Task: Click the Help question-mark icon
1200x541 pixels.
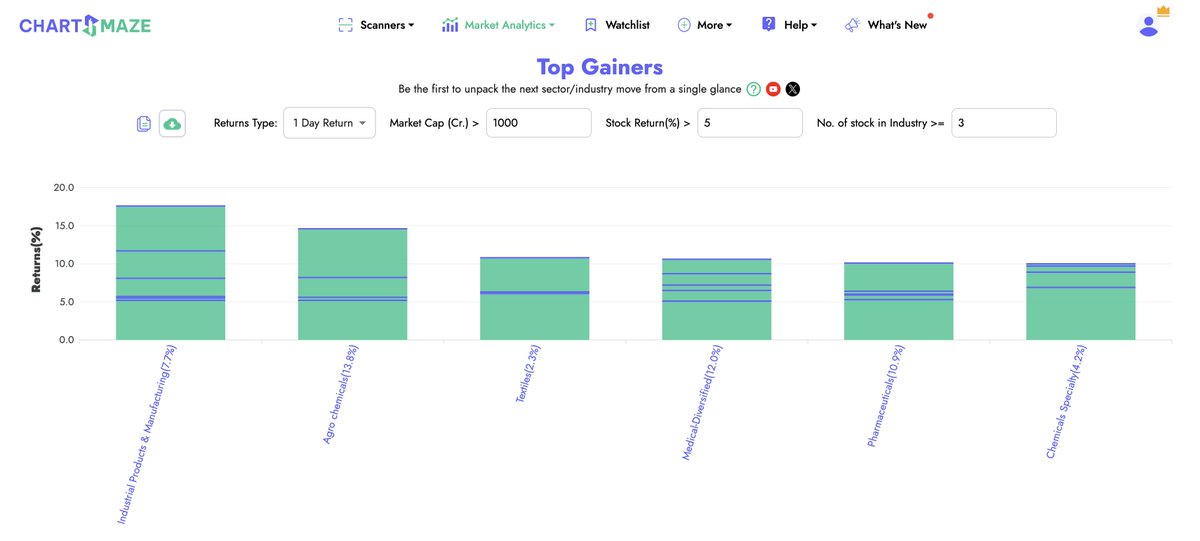Action: [x=768, y=24]
